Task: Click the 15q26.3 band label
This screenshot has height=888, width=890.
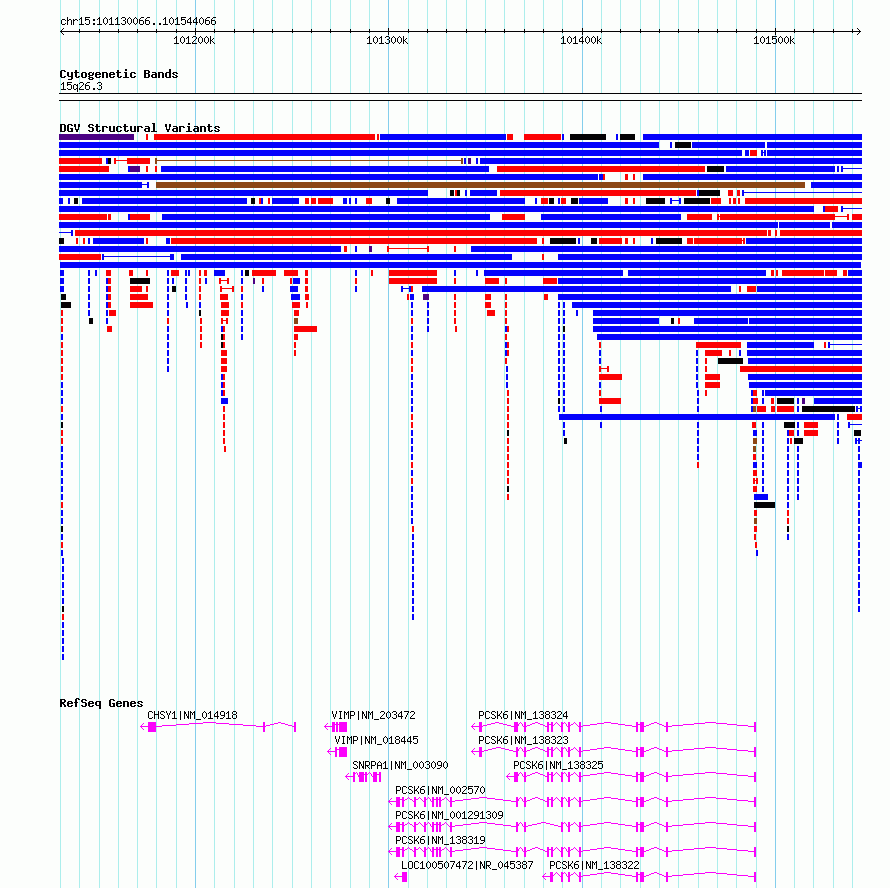Action: point(81,86)
